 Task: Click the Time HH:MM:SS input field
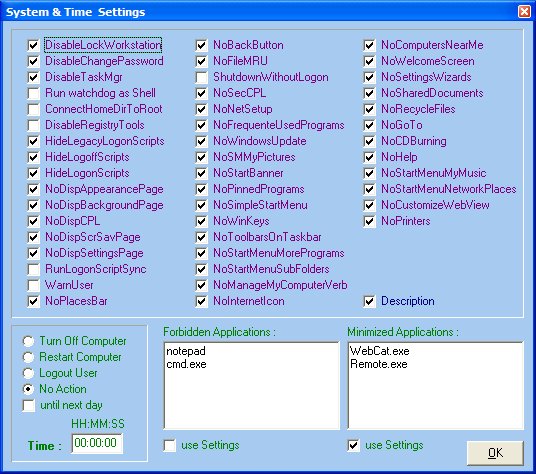coord(97,443)
